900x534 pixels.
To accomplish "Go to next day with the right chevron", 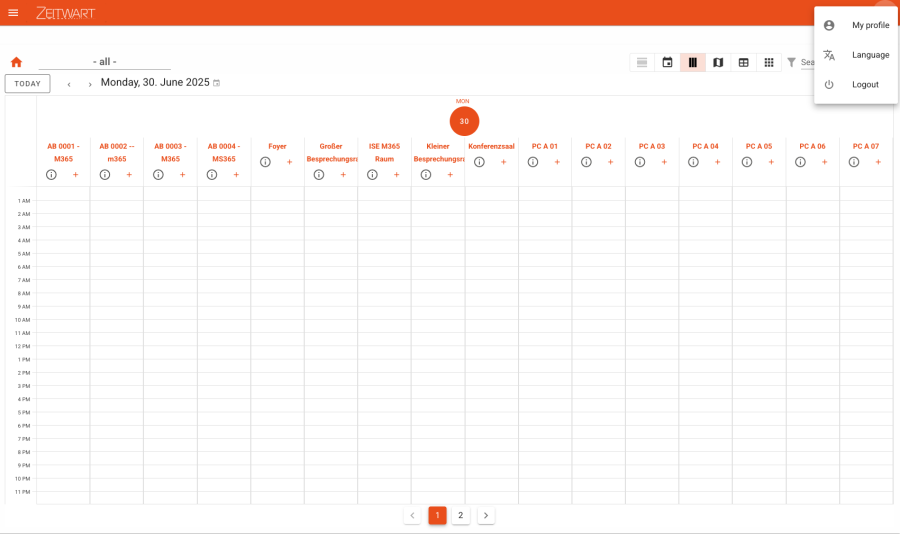I will 90,84.
